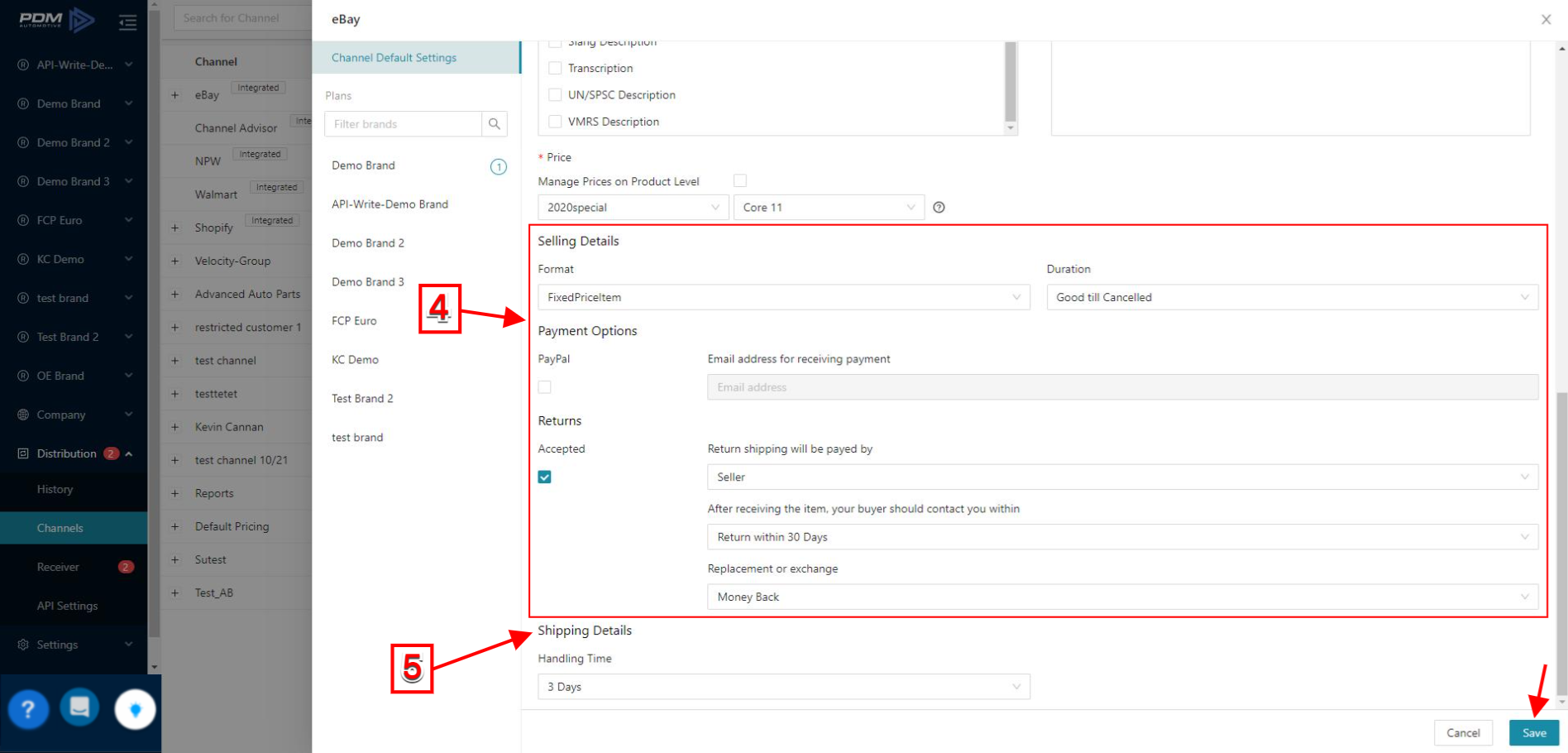Toggle the VMRS Description checkbox

(x=555, y=121)
